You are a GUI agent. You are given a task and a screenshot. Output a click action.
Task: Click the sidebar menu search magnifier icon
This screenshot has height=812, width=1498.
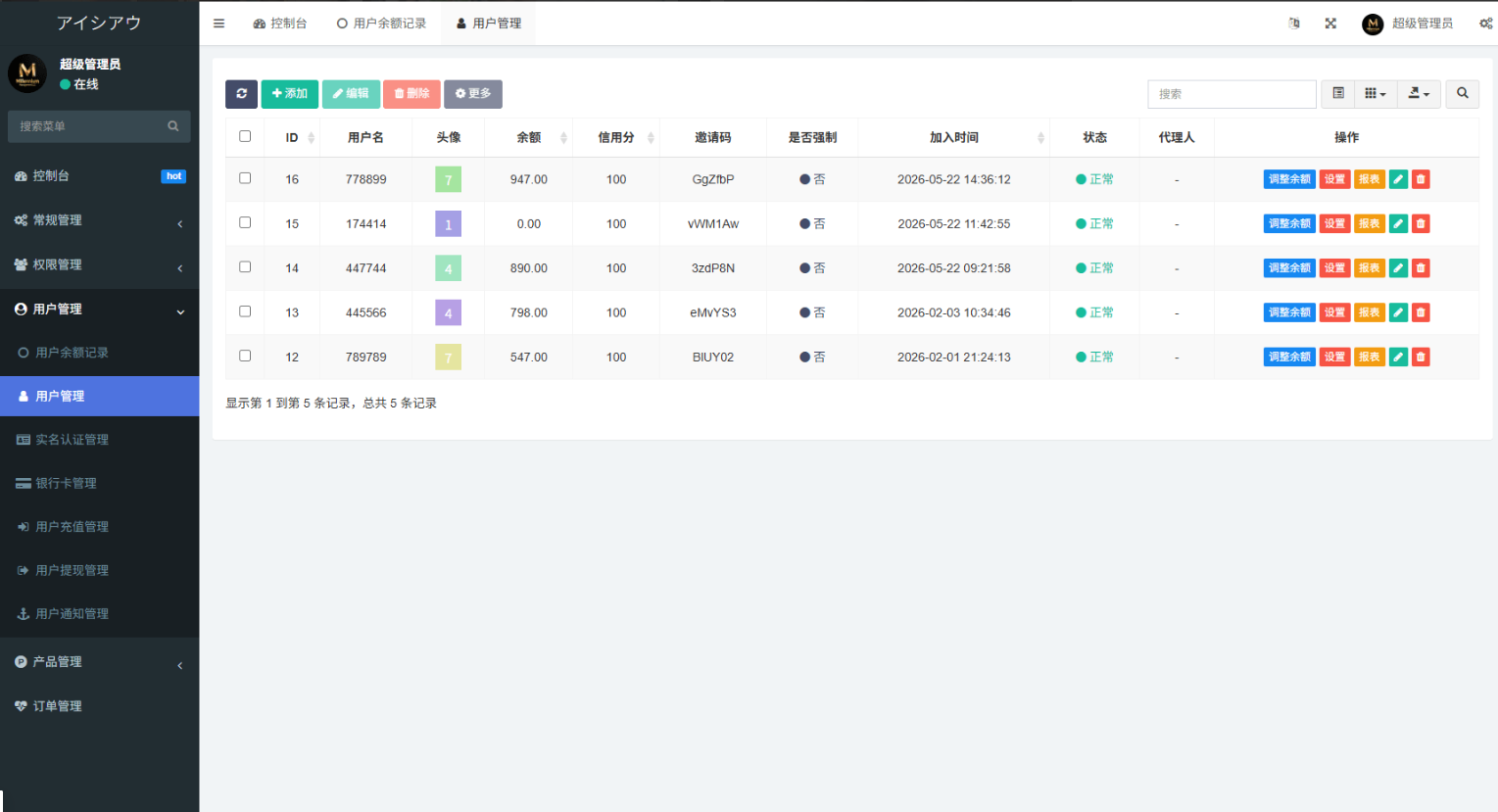click(x=173, y=126)
